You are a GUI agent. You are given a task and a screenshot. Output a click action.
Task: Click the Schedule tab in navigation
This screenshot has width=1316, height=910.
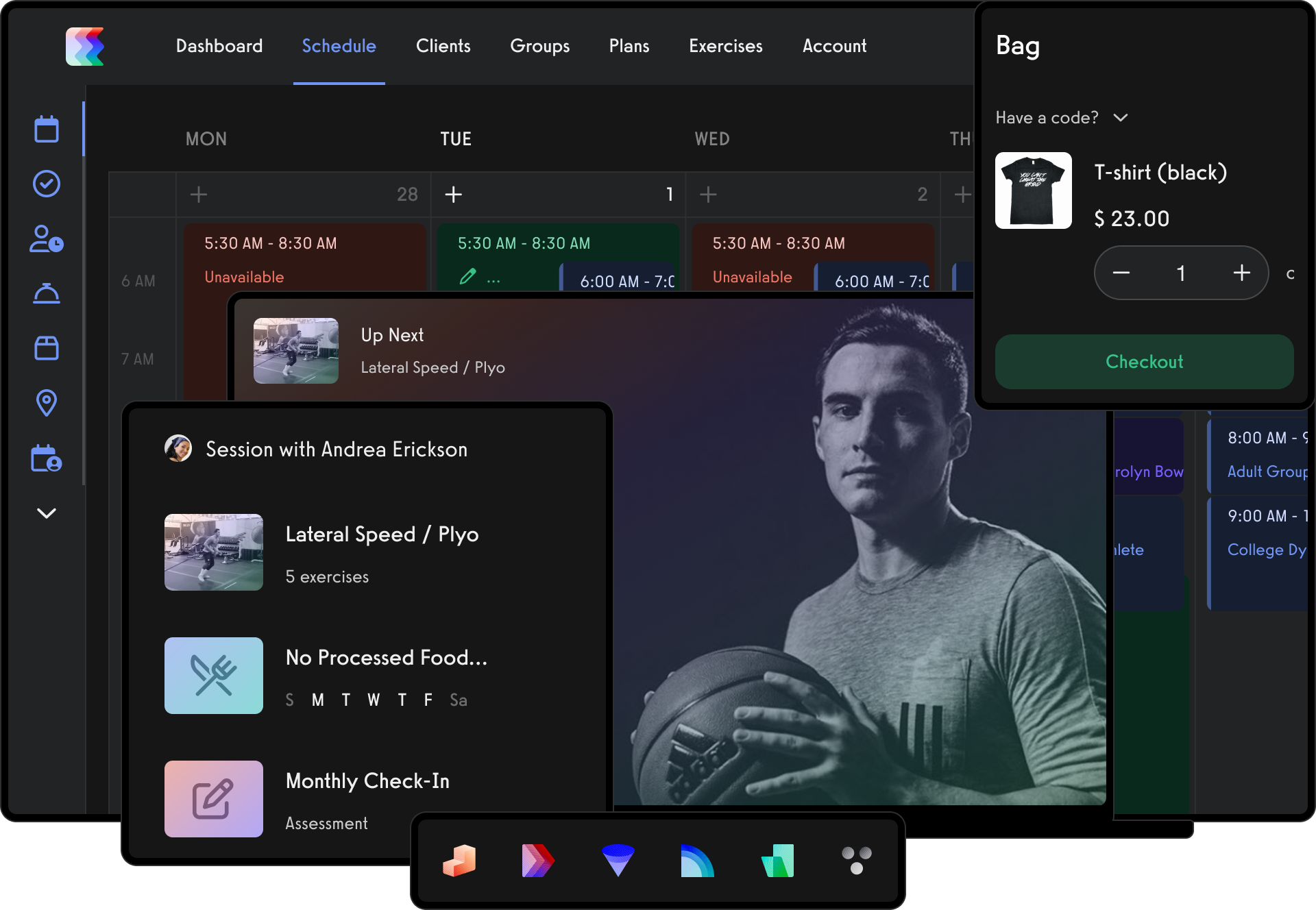[339, 46]
